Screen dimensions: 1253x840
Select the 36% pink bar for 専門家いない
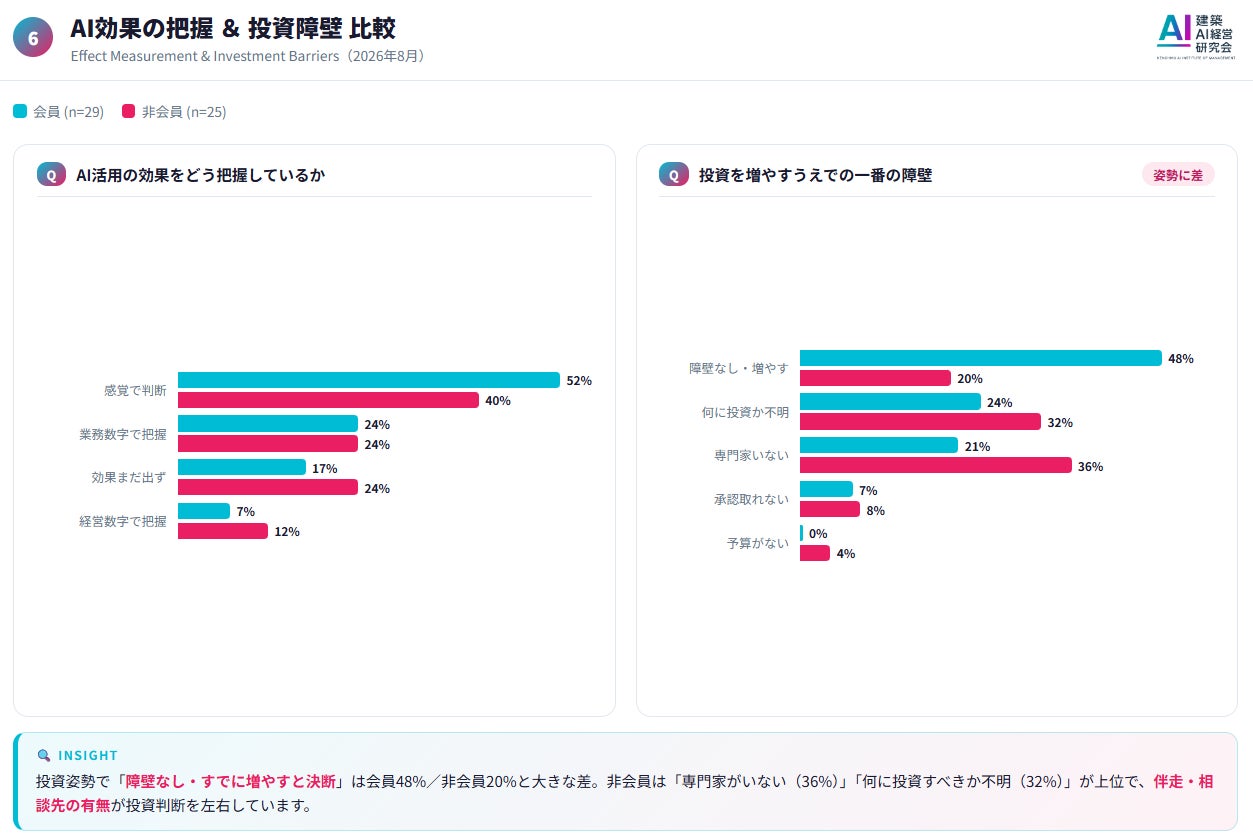(936, 466)
